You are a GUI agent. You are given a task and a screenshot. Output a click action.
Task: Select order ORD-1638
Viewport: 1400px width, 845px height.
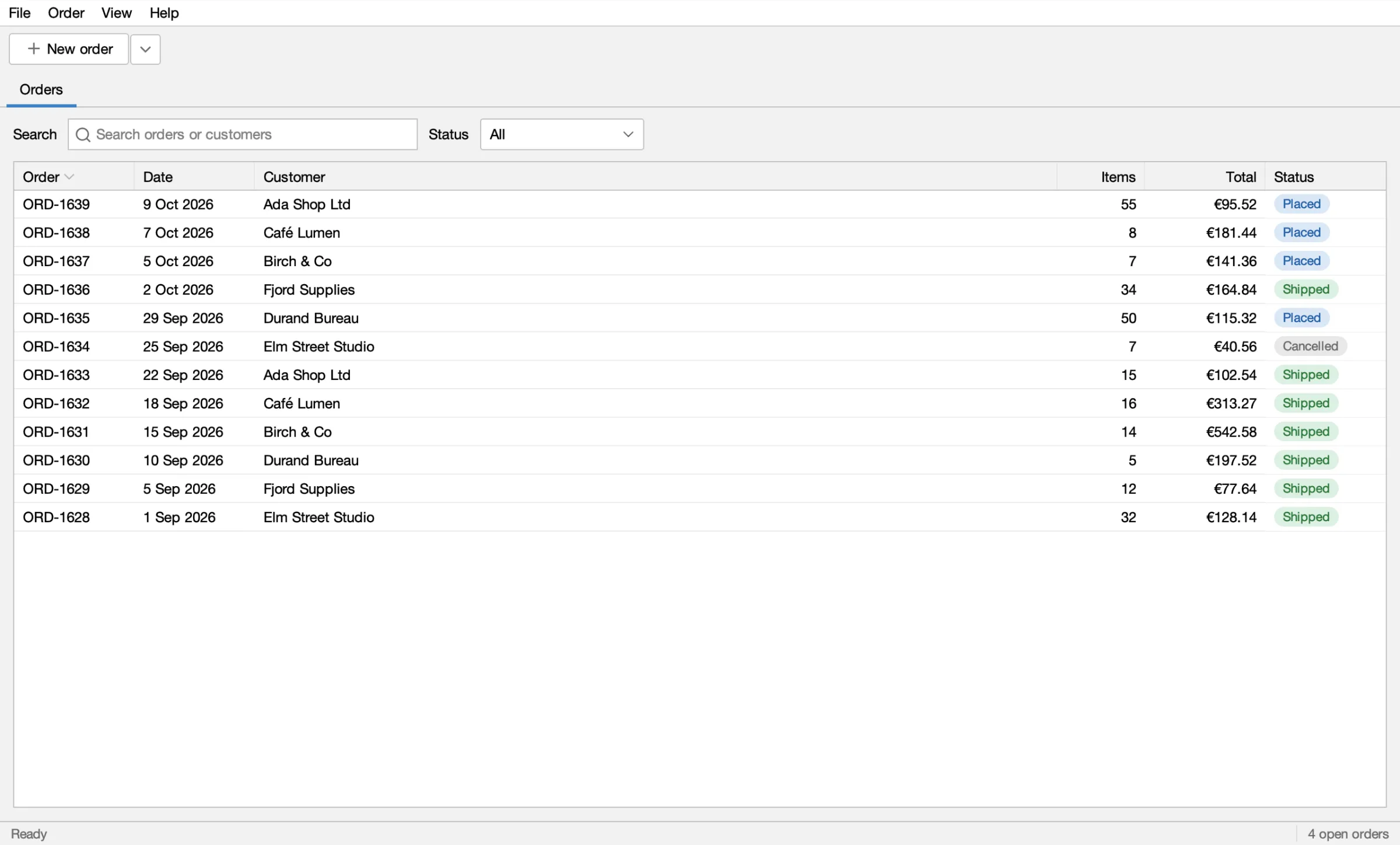coord(700,233)
